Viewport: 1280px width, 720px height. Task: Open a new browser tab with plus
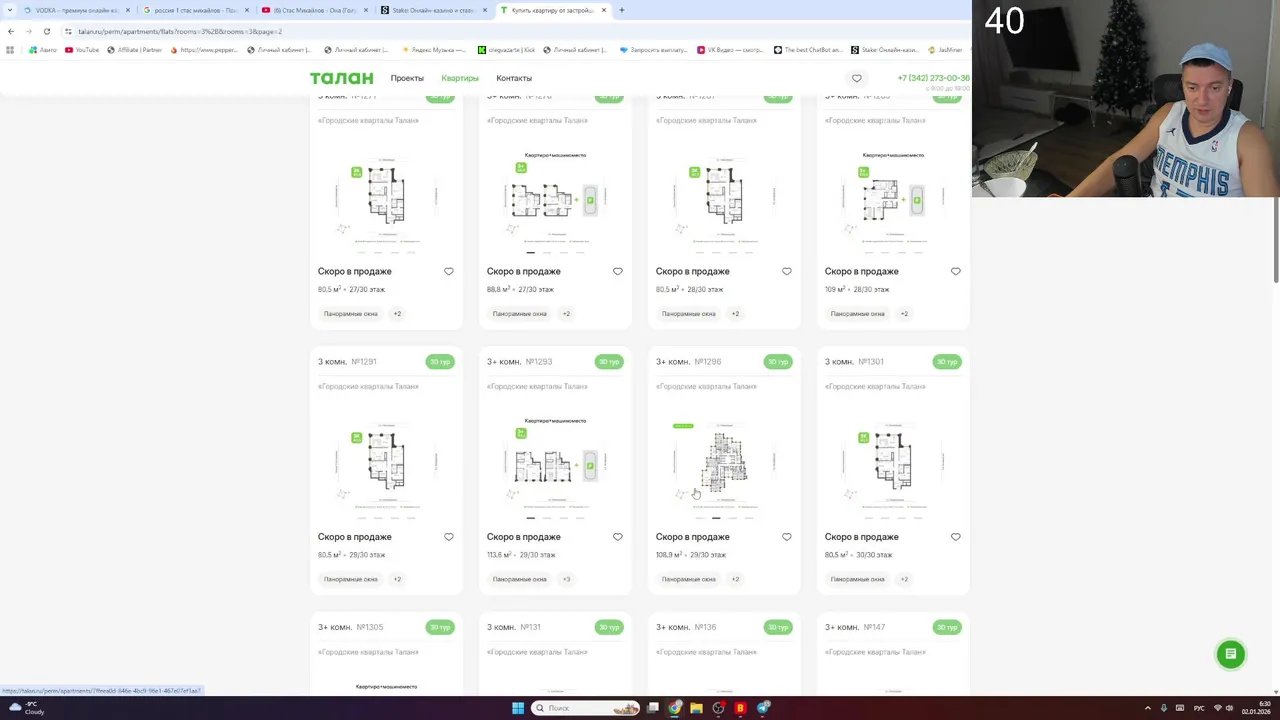(621, 10)
